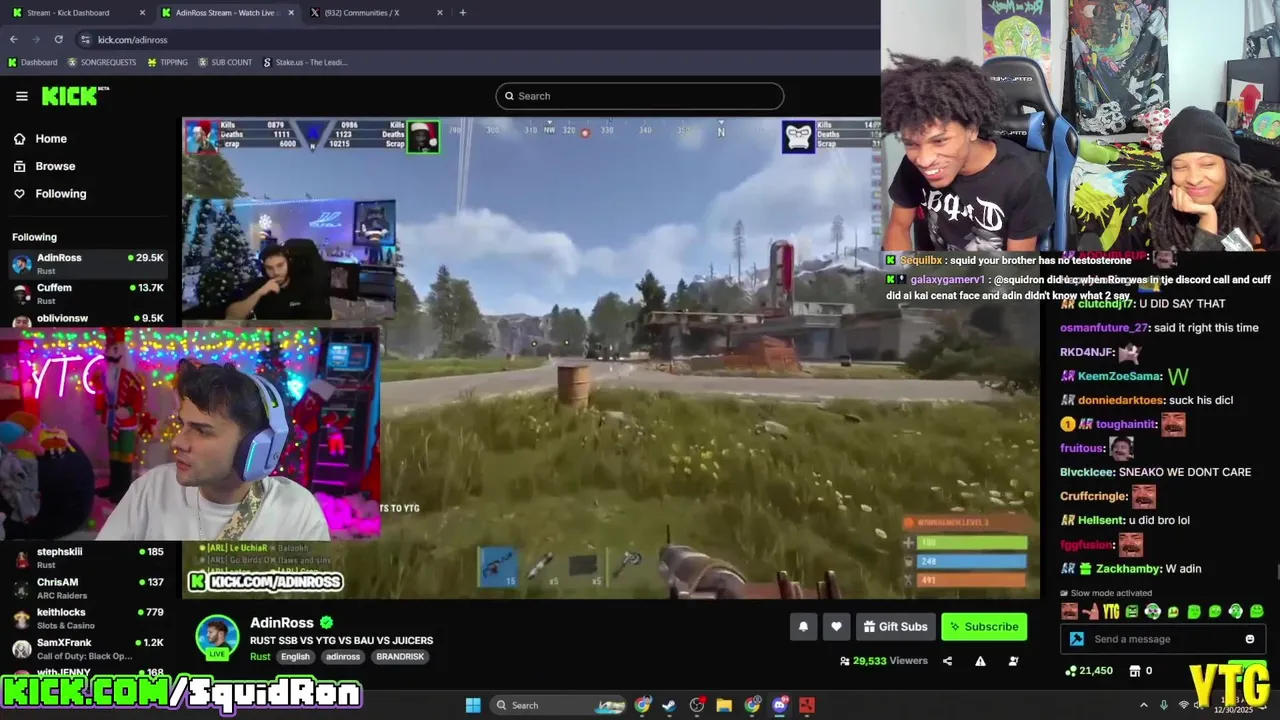This screenshot has width=1280, height=720.
Task: Open the SUB COUNT bookmark
Action: point(225,62)
